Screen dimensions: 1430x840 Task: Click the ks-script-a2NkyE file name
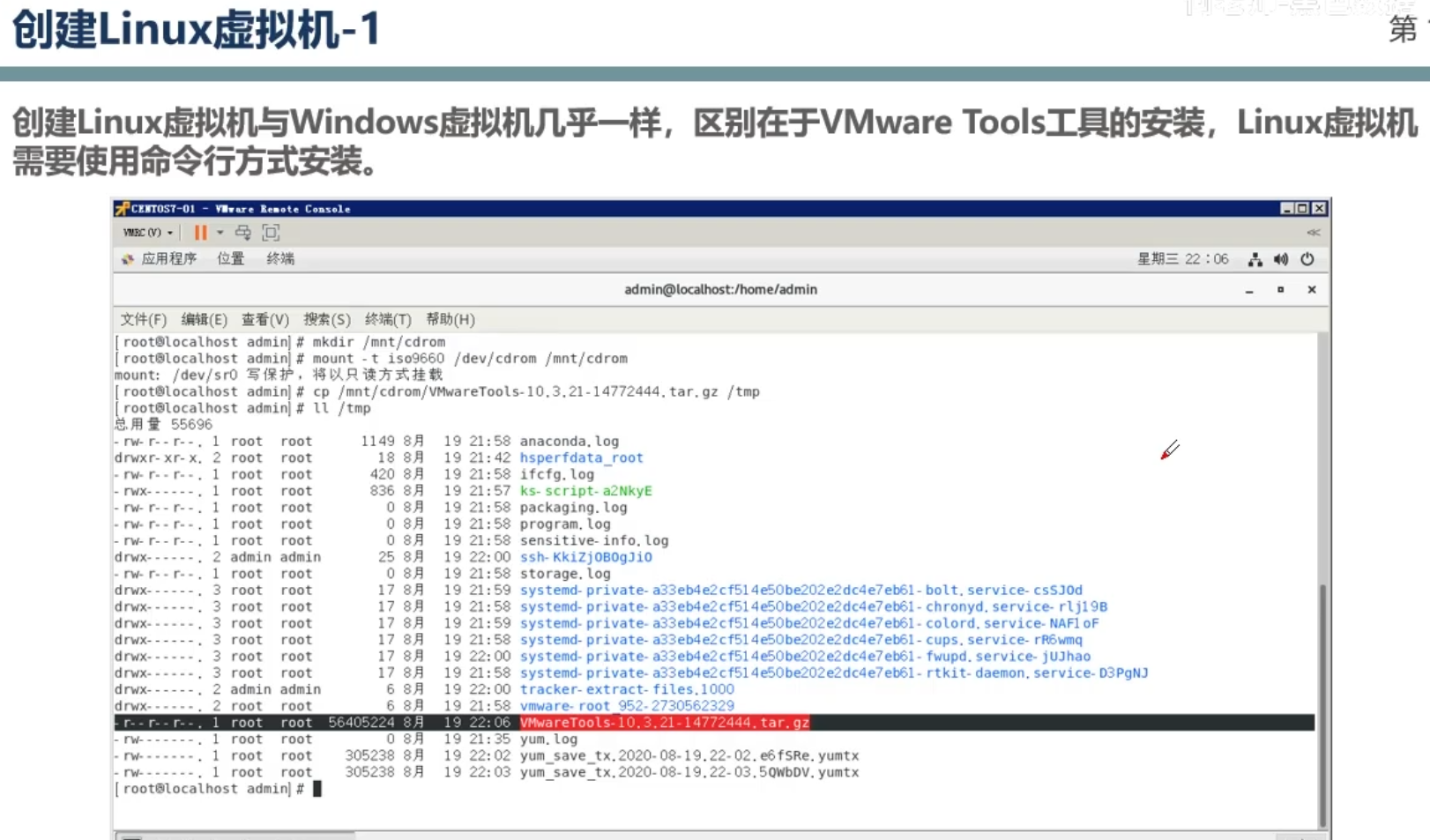[586, 491]
